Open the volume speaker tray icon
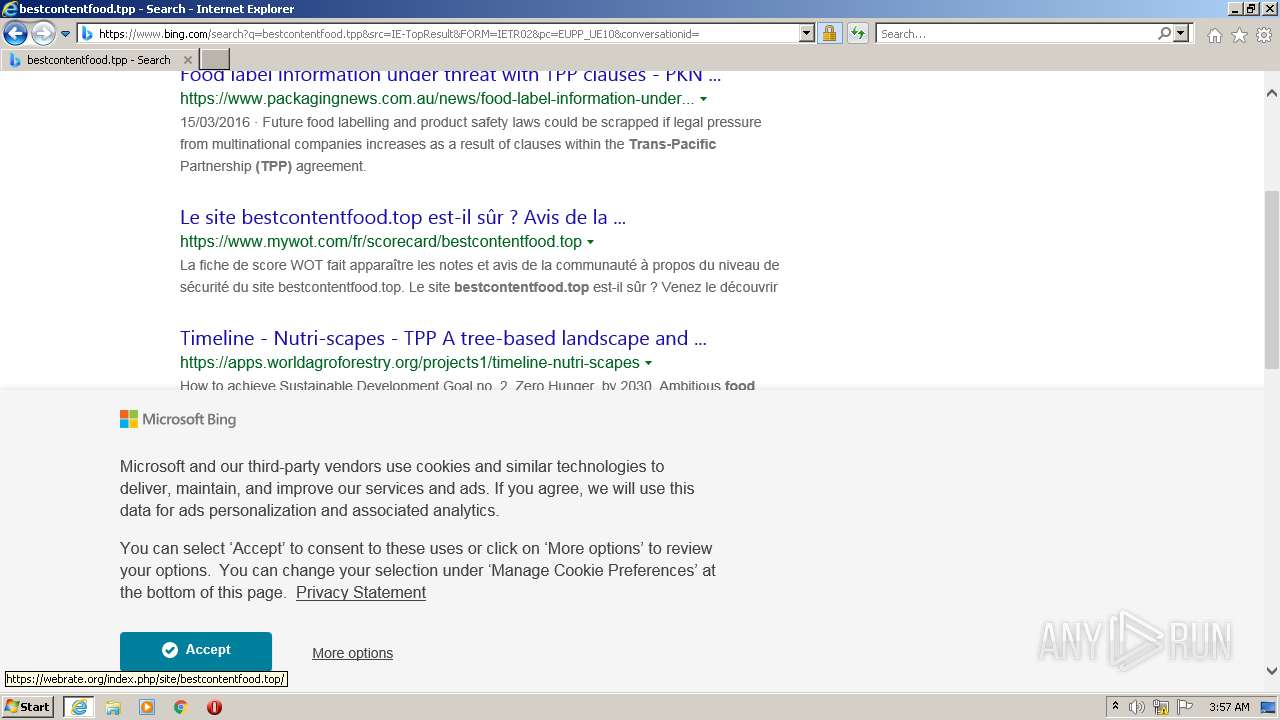 tap(1137, 707)
